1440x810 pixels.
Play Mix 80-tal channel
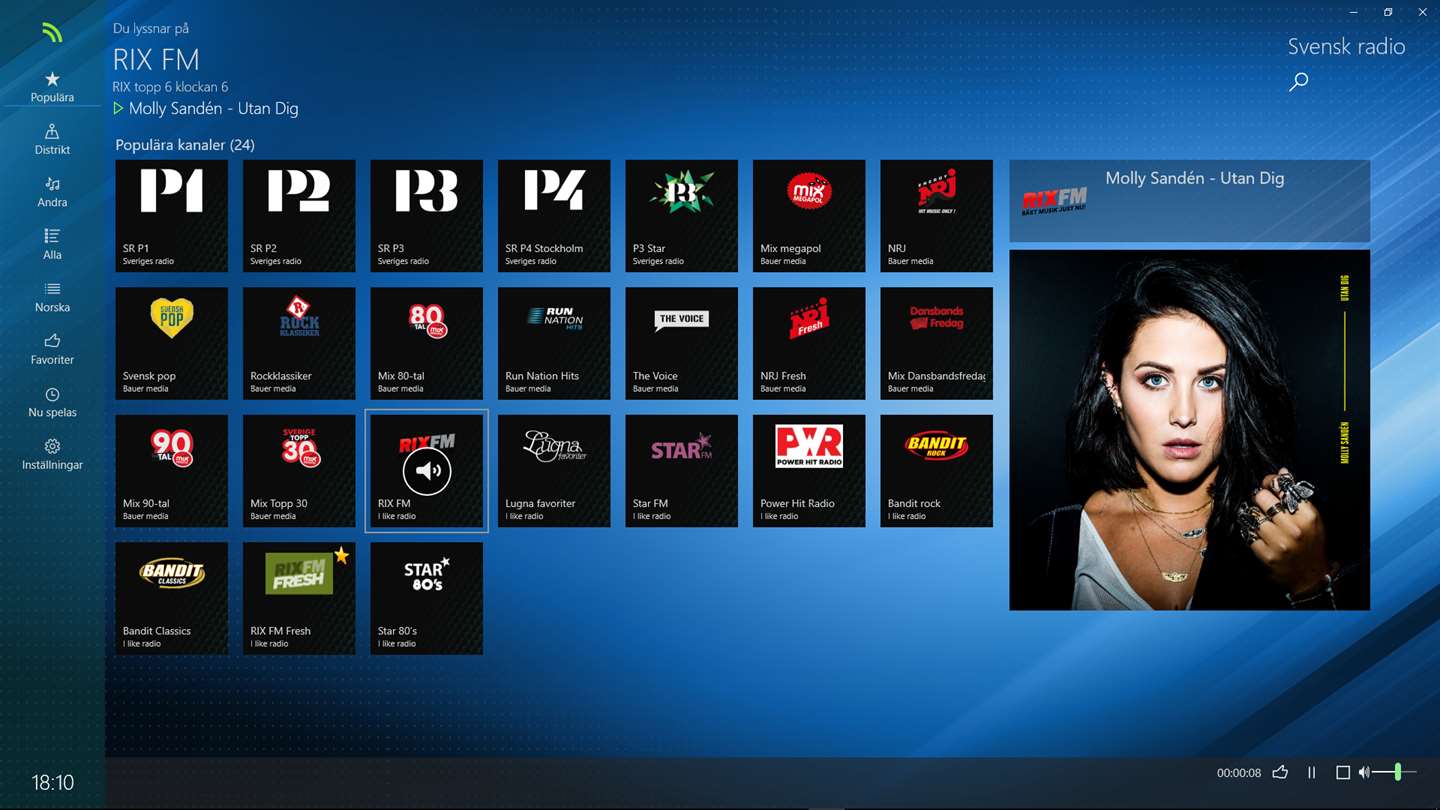(426, 344)
